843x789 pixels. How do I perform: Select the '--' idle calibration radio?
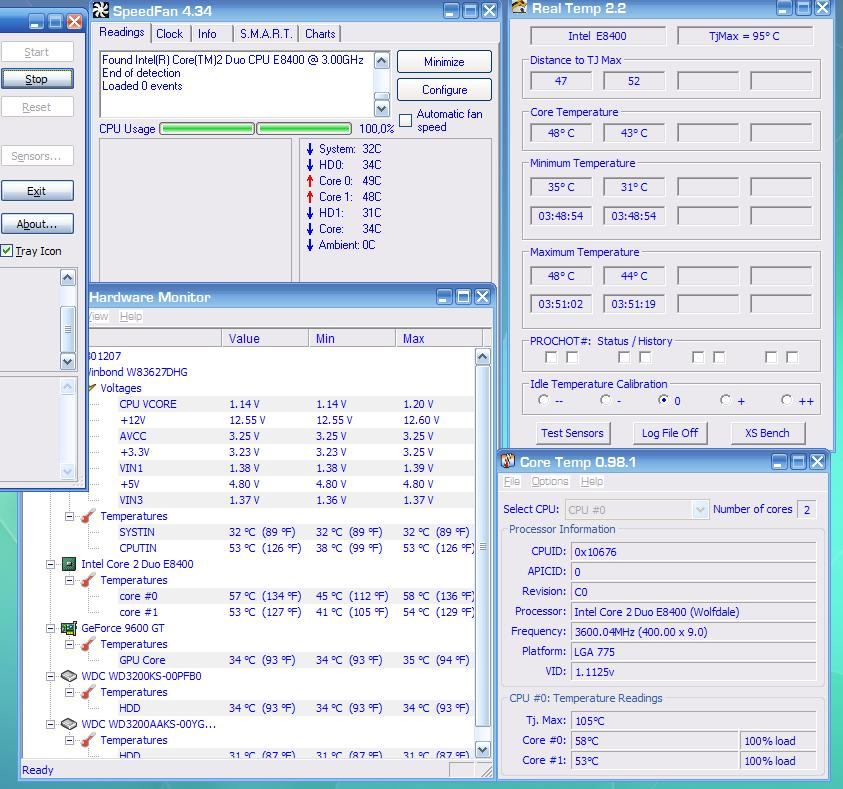(544, 400)
